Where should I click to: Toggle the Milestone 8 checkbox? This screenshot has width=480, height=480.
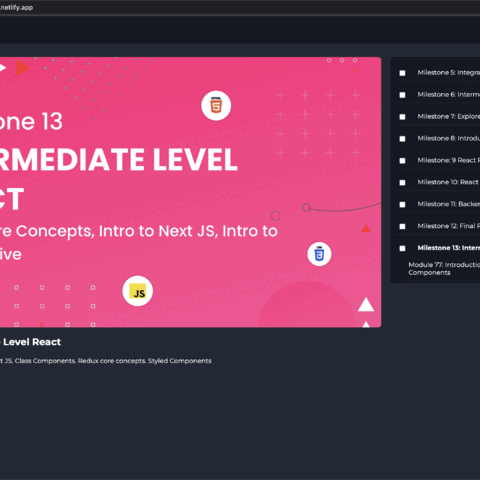click(x=402, y=139)
